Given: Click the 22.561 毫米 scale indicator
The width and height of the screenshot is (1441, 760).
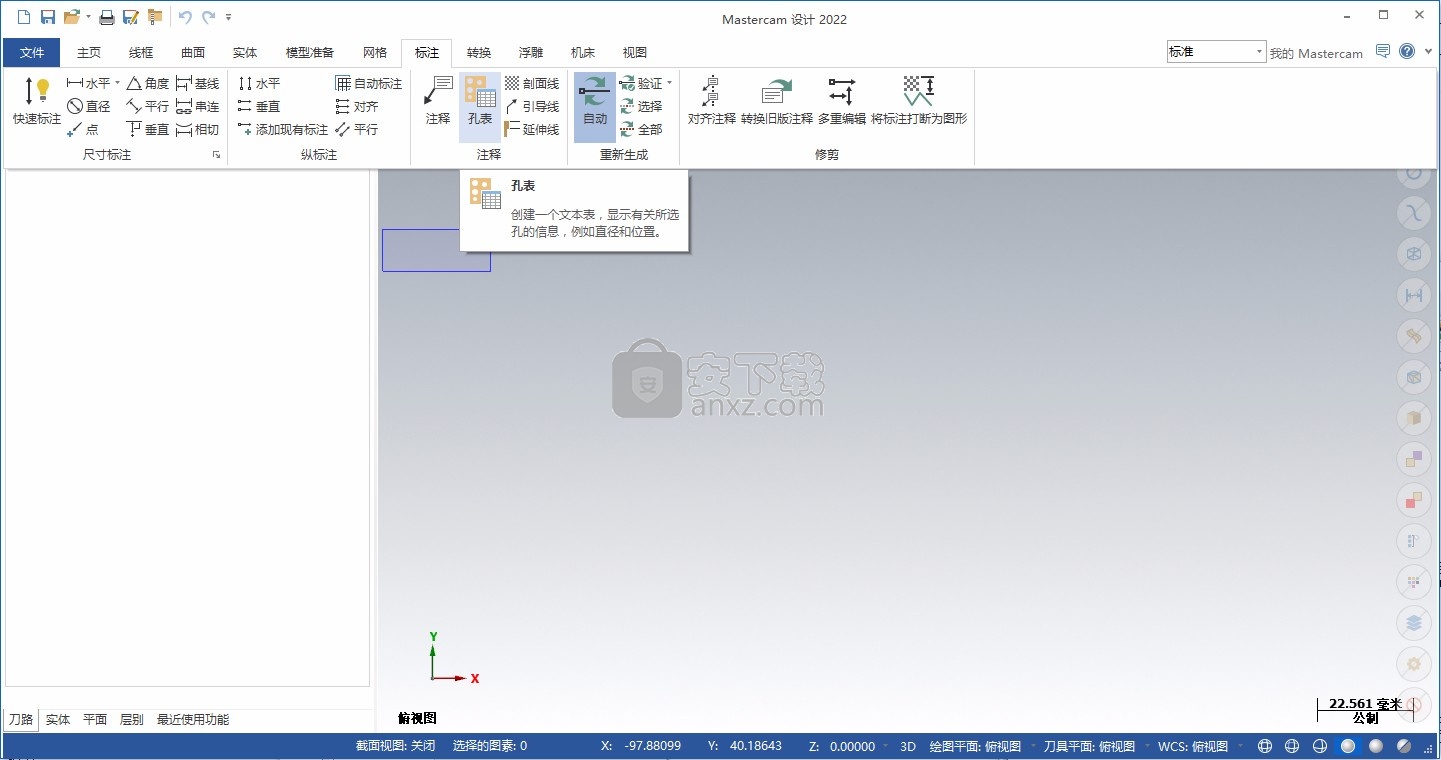Looking at the screenshot, I should pyautogui.click(x=1366, y=704).
